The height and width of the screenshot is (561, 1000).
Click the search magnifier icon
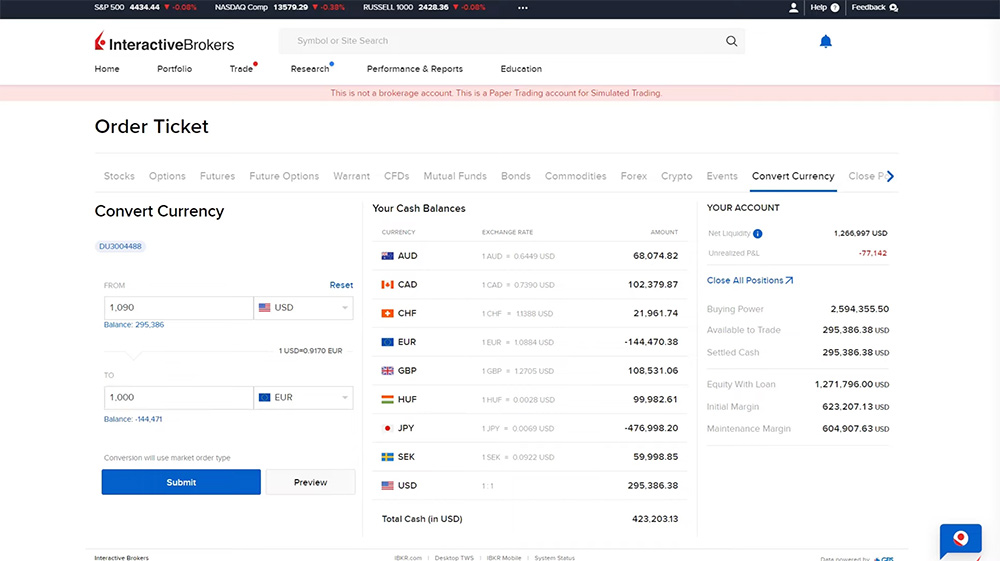tap(732, 41)
